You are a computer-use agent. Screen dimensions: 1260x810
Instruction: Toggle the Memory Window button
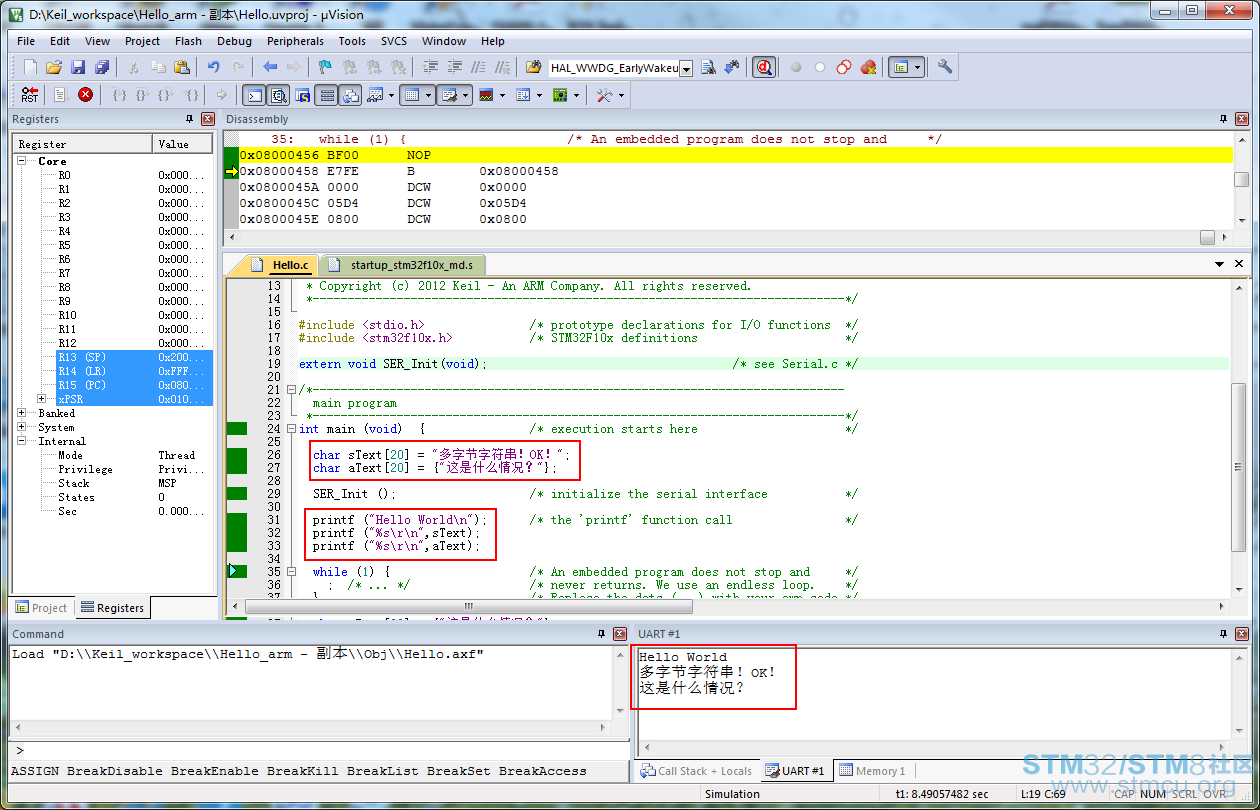point(410,95)
